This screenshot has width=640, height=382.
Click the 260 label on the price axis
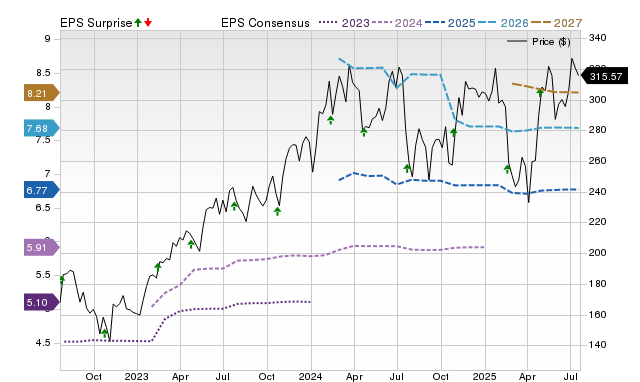[x=598, y=161]
